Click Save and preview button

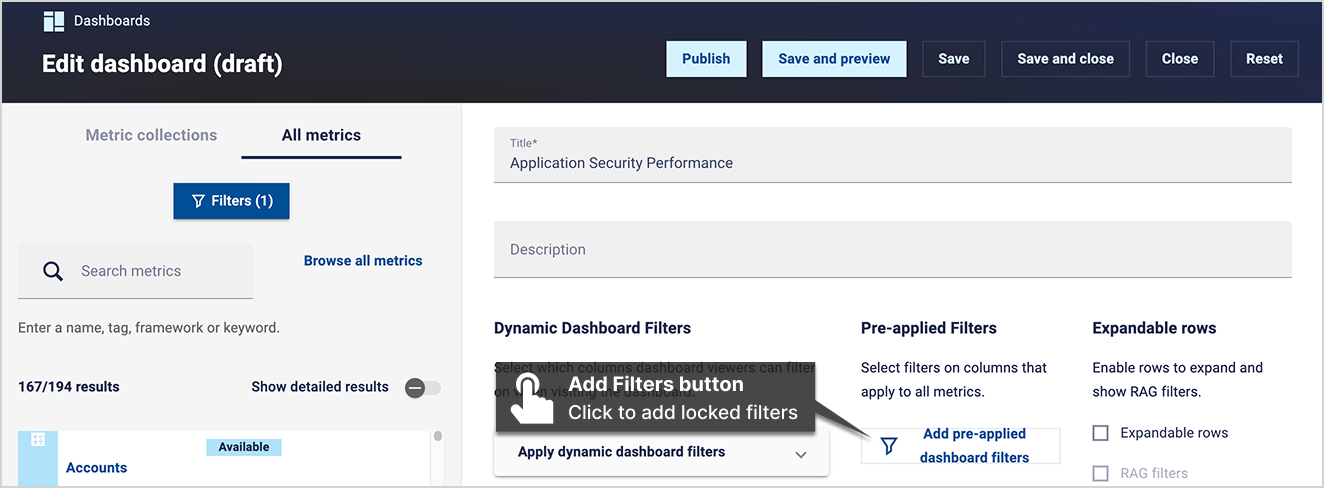coord(834,59)
